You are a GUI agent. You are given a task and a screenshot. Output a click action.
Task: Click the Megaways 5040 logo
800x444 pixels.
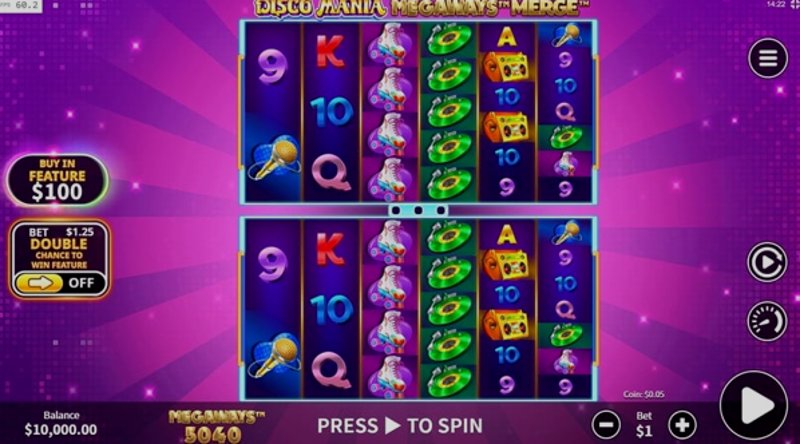pyautogui.click(x=216, y=426)
